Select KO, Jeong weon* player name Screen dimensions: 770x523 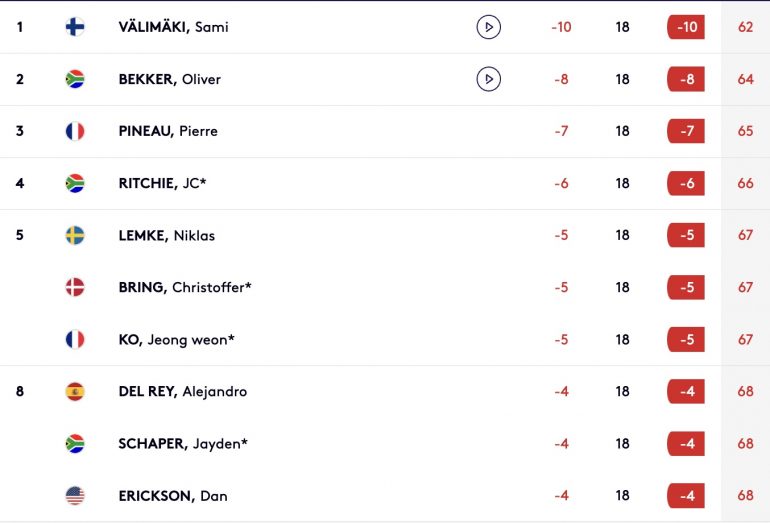[x=177, y=339]
